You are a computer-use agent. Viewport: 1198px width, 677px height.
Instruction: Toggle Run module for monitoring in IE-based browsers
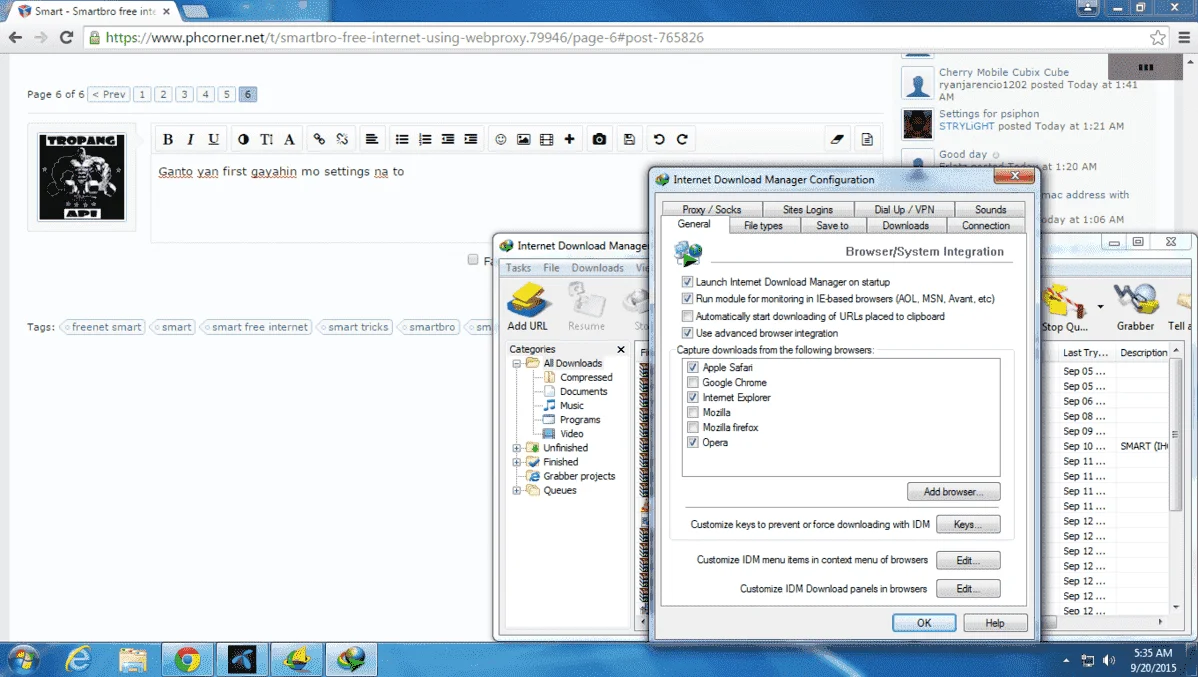tap(687, 299)
